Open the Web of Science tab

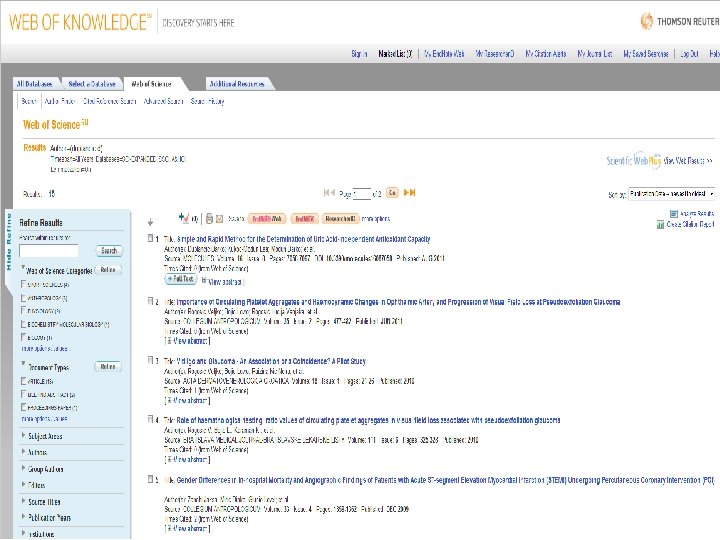(x=152, y=84)
